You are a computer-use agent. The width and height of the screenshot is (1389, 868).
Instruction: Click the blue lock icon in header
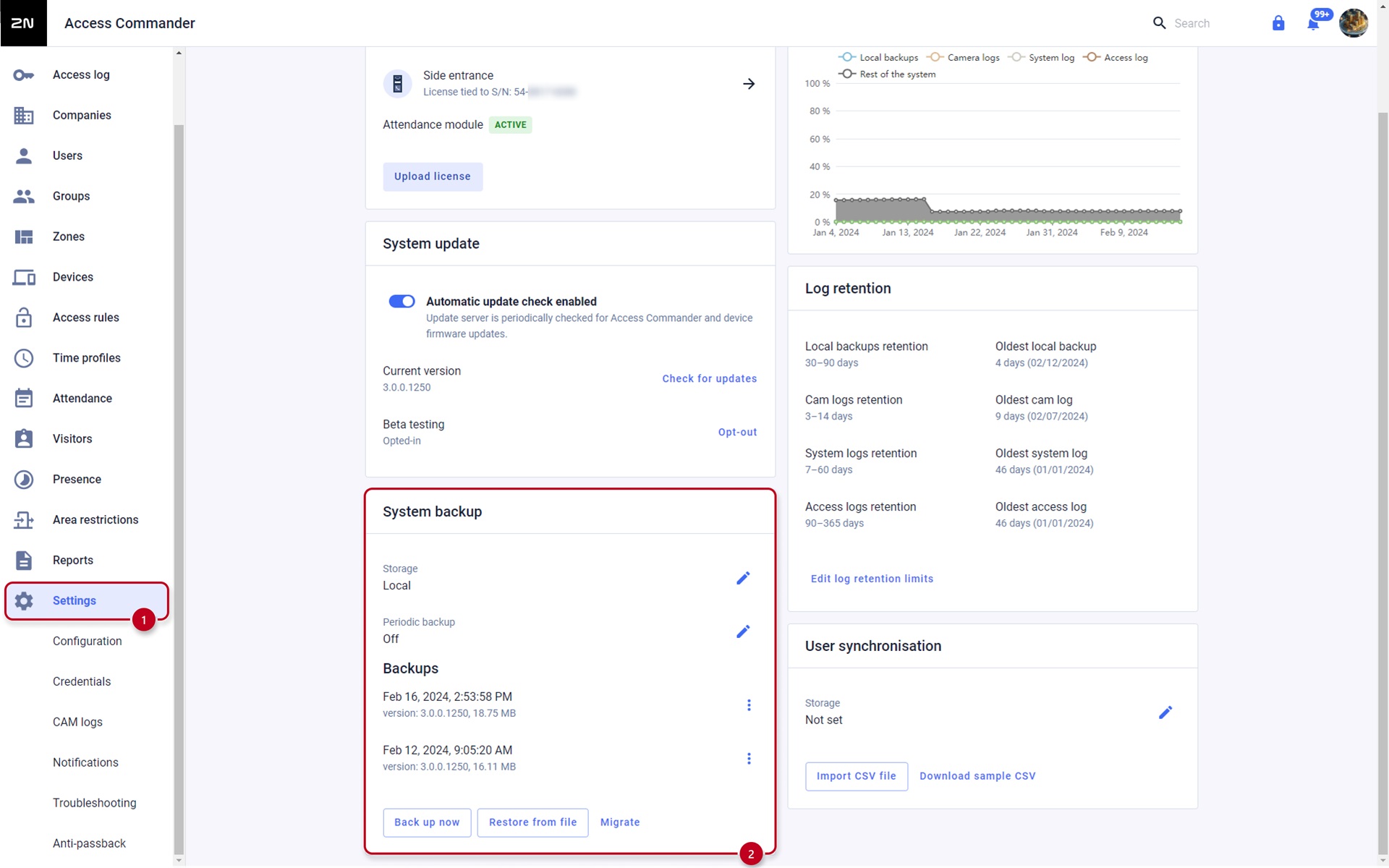1278,23
